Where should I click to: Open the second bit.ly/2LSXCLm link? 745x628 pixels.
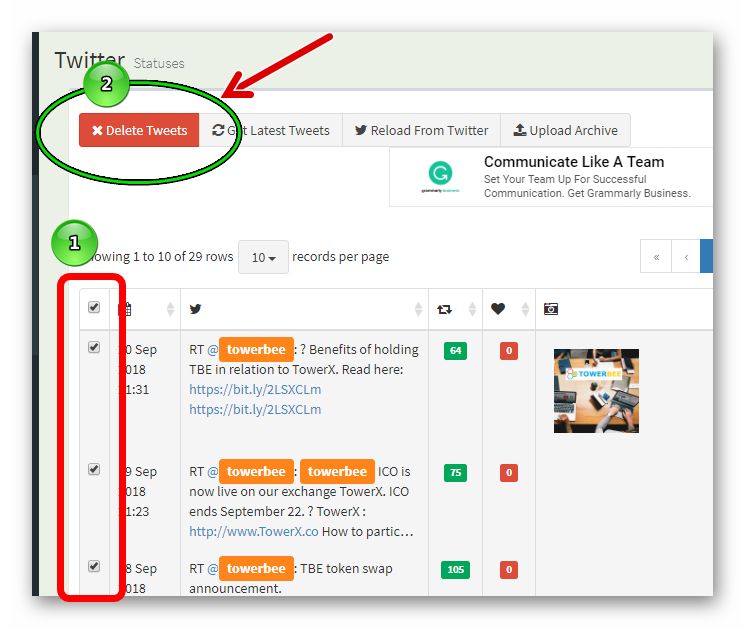255,409
